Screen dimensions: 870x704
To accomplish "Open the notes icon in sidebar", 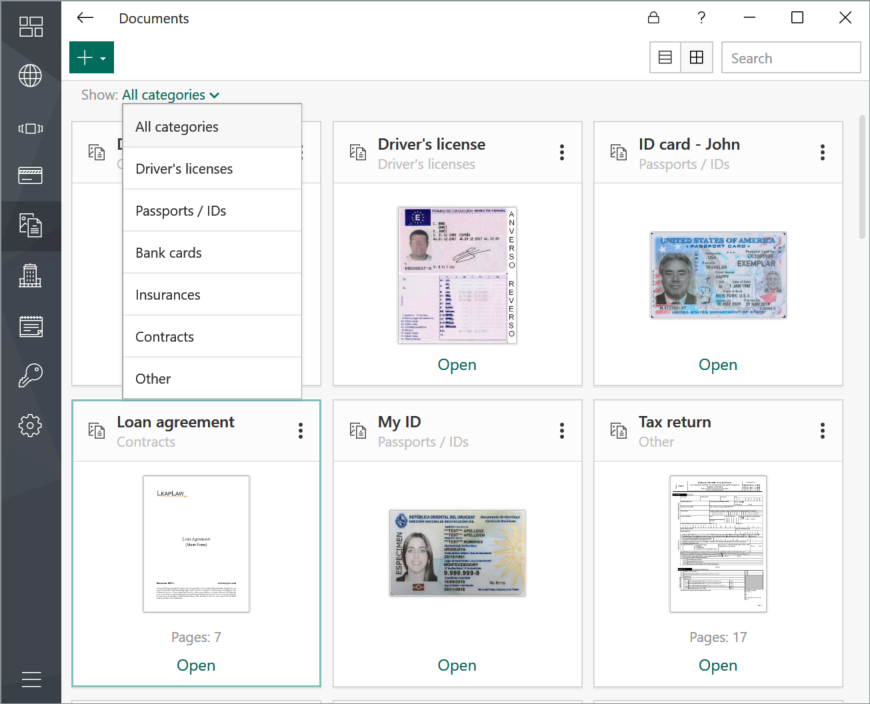I will pos(31,326).
